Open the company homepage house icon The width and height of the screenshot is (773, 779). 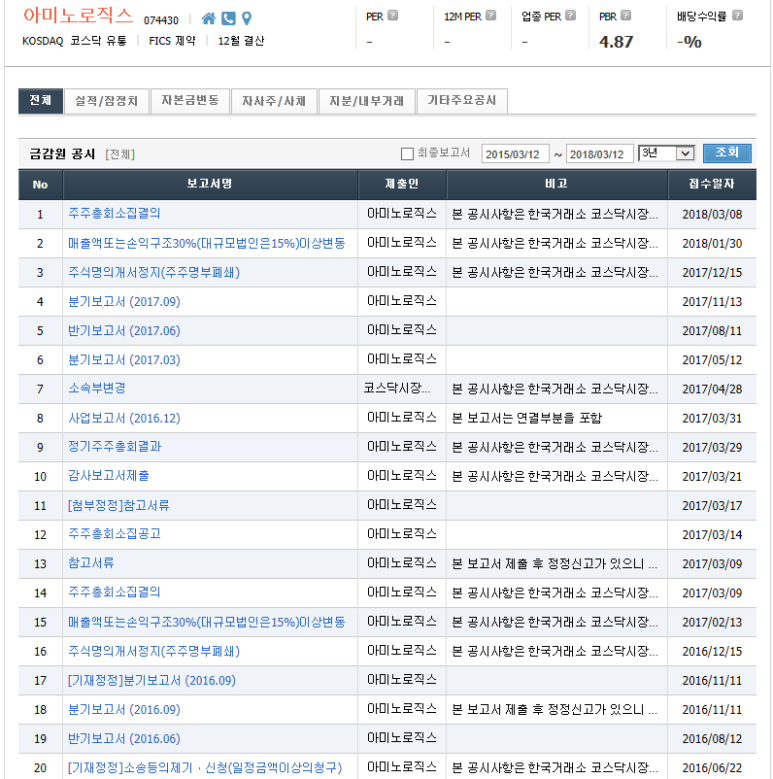click(208, 19)
